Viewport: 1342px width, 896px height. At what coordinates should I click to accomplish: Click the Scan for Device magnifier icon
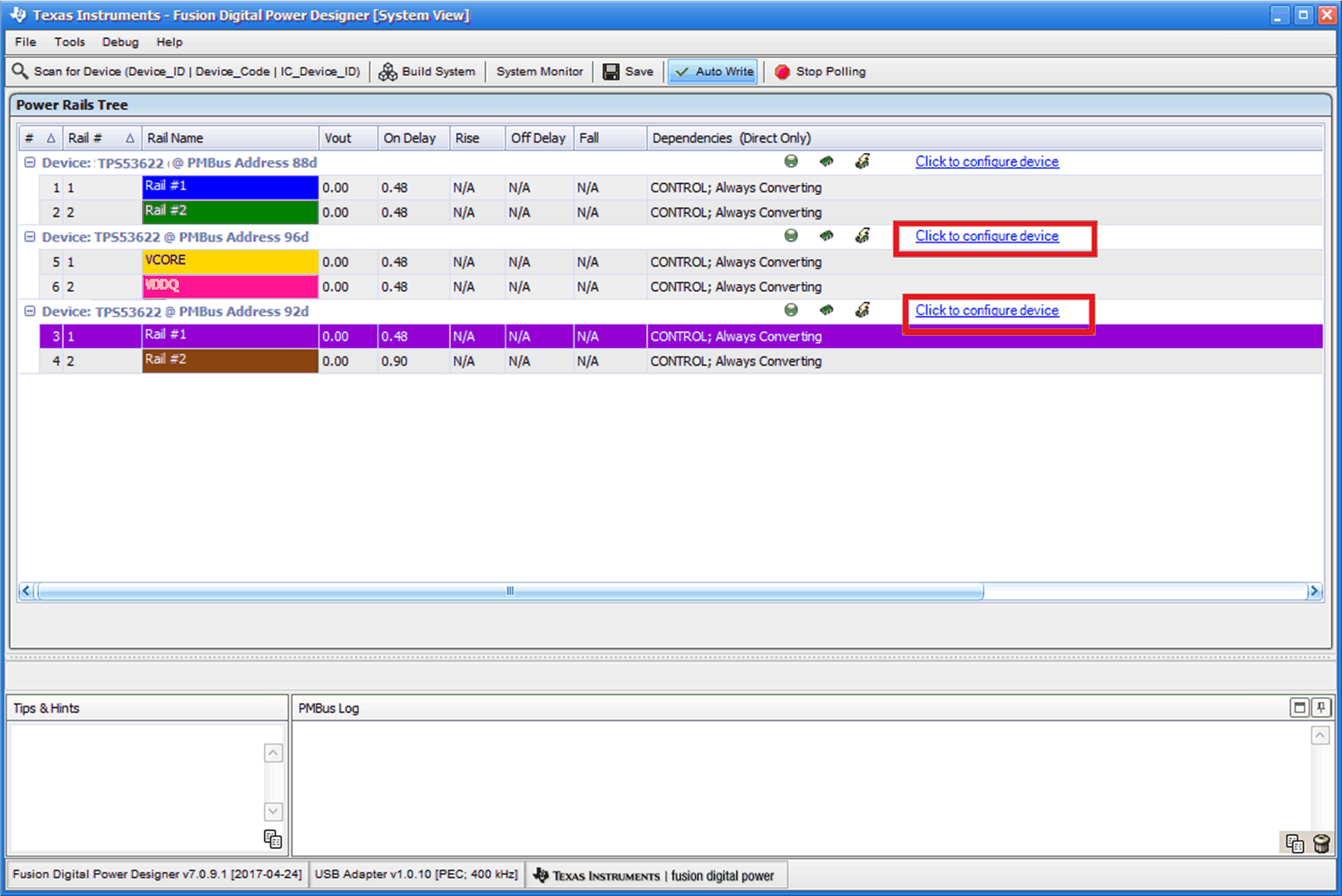[20, 71]
